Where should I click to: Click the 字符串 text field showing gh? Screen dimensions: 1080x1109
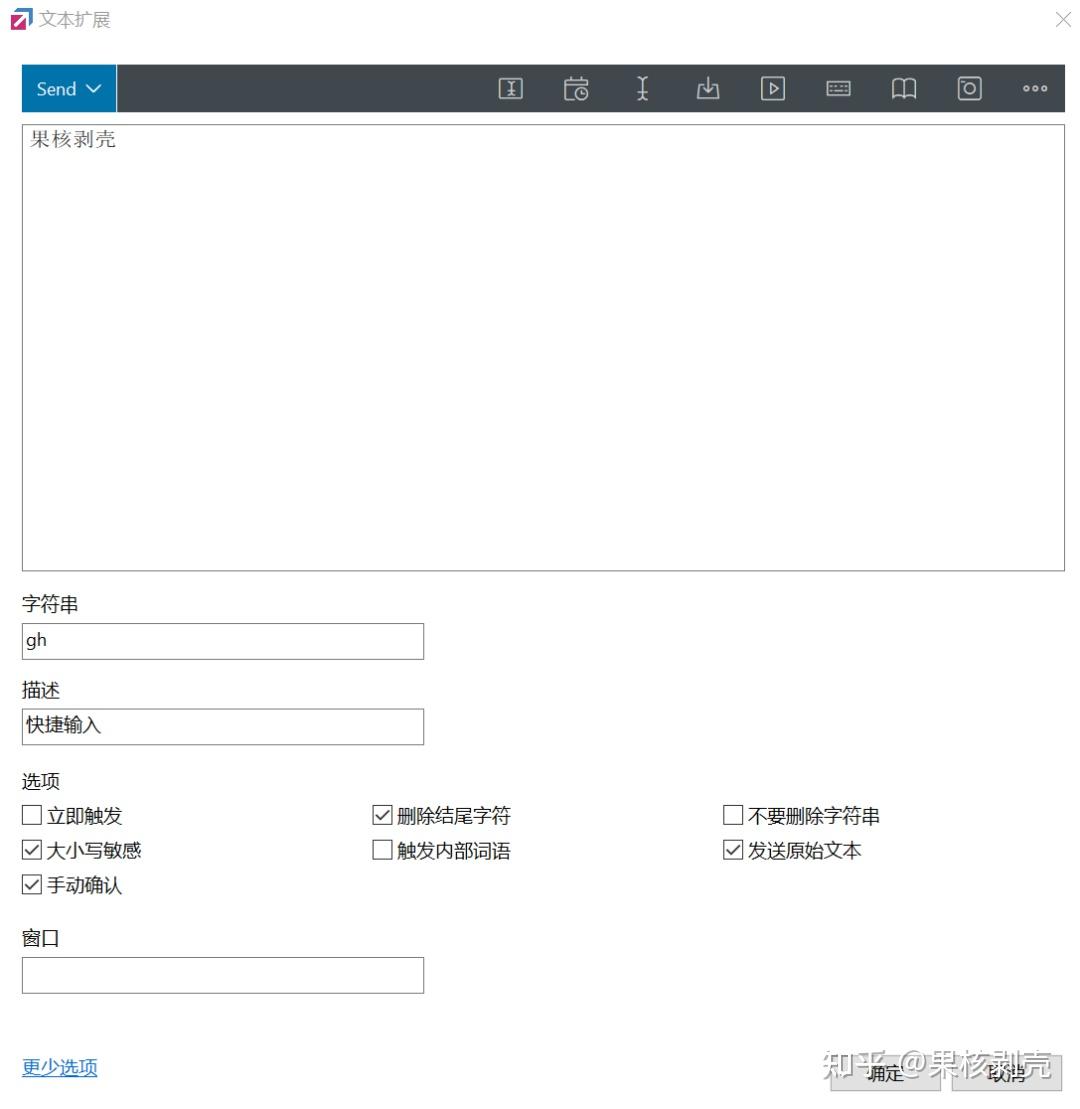point(222,641)
